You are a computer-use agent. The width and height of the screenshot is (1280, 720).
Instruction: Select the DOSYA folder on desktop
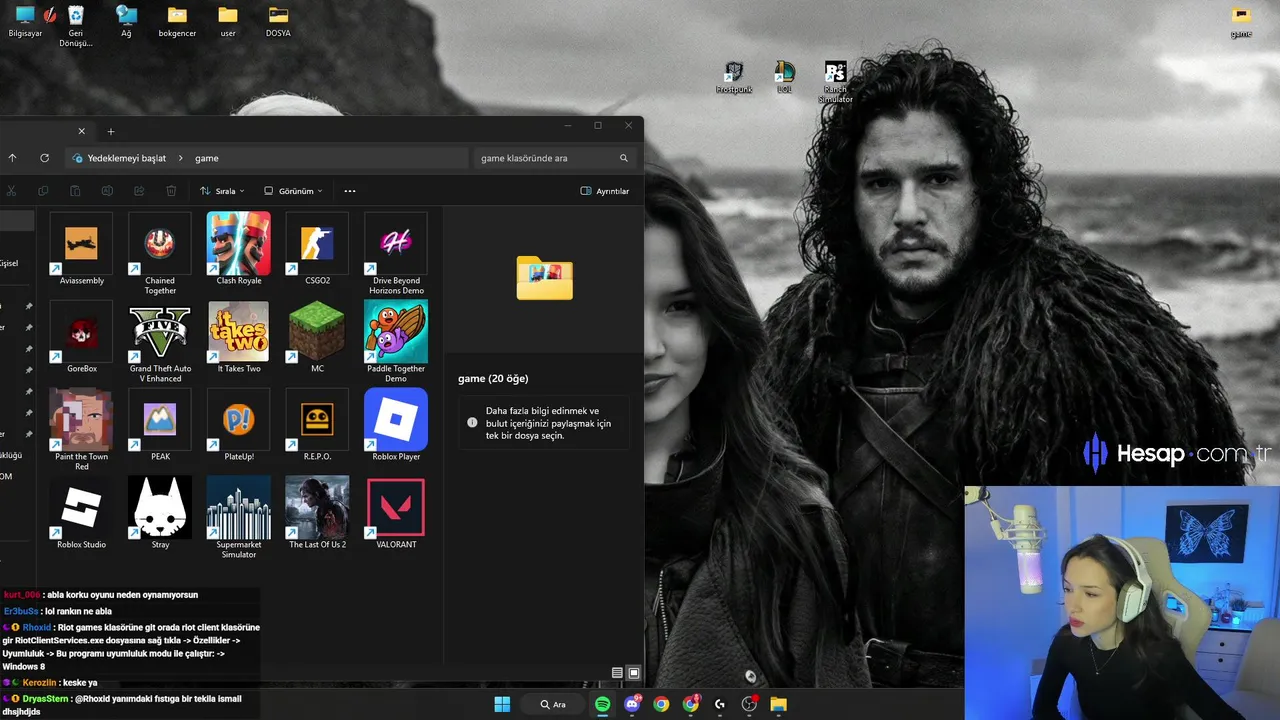pyautogui.click(x=278, y=22)
